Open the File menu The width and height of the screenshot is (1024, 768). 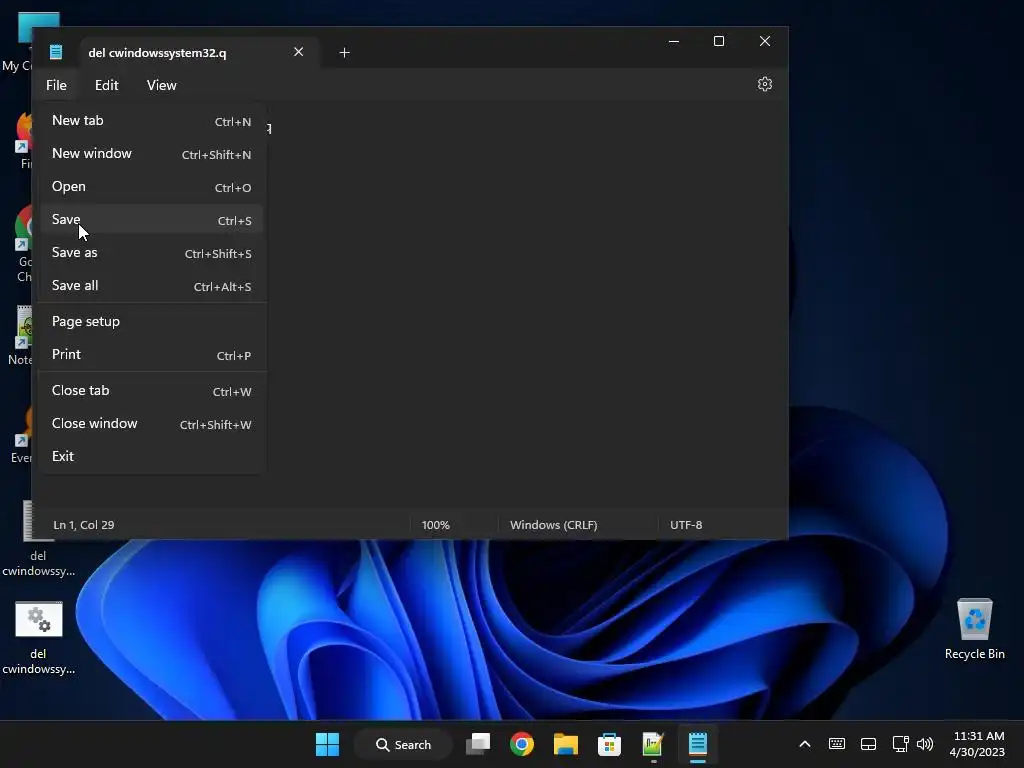56,86
